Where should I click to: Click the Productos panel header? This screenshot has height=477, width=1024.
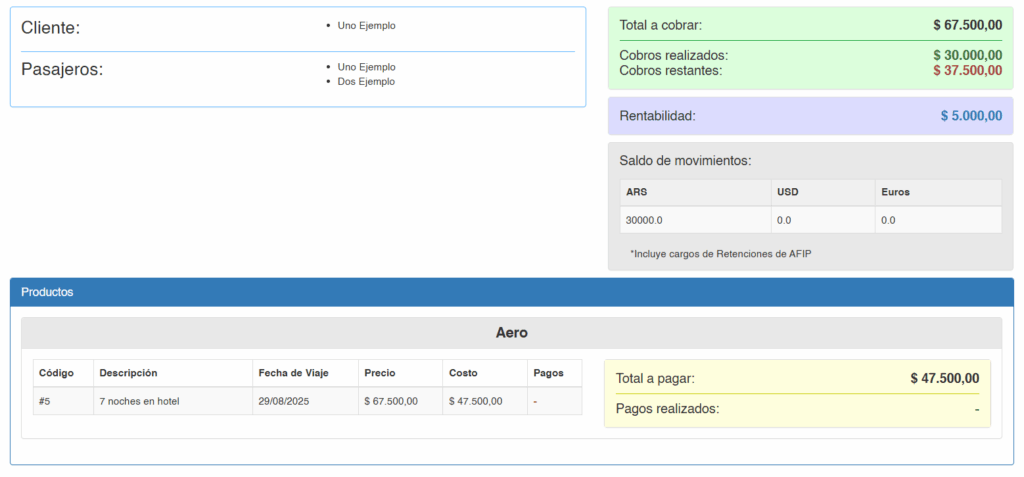point(47,292)
